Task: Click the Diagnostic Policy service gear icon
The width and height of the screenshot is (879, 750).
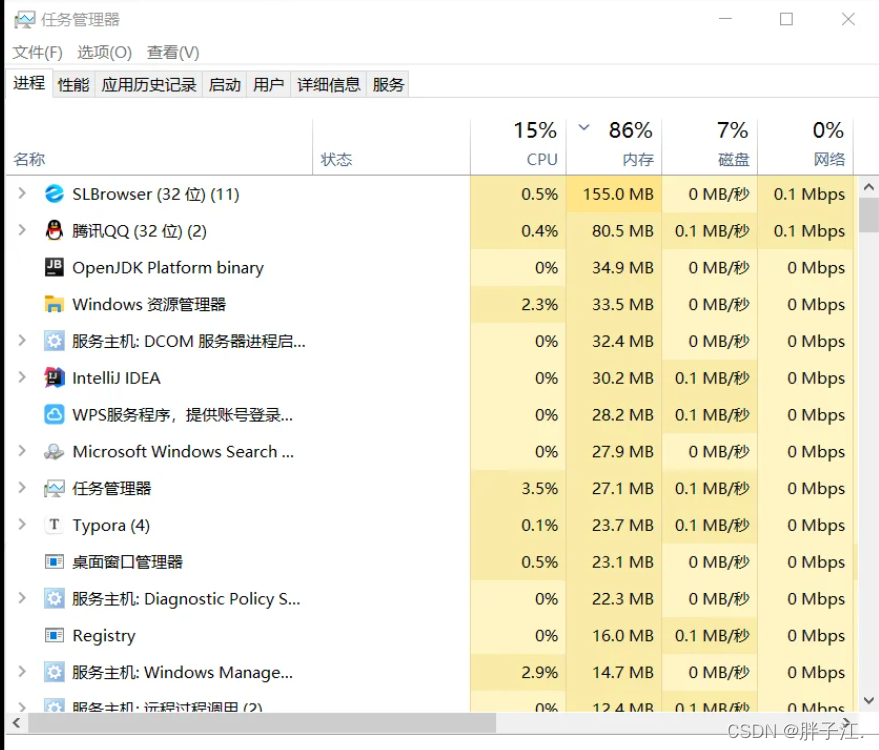Action: click(x=54, y=599)
